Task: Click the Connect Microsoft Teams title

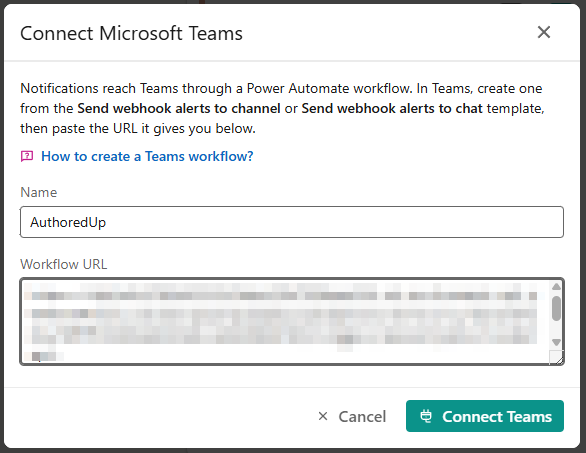Action: coord(132,33)
